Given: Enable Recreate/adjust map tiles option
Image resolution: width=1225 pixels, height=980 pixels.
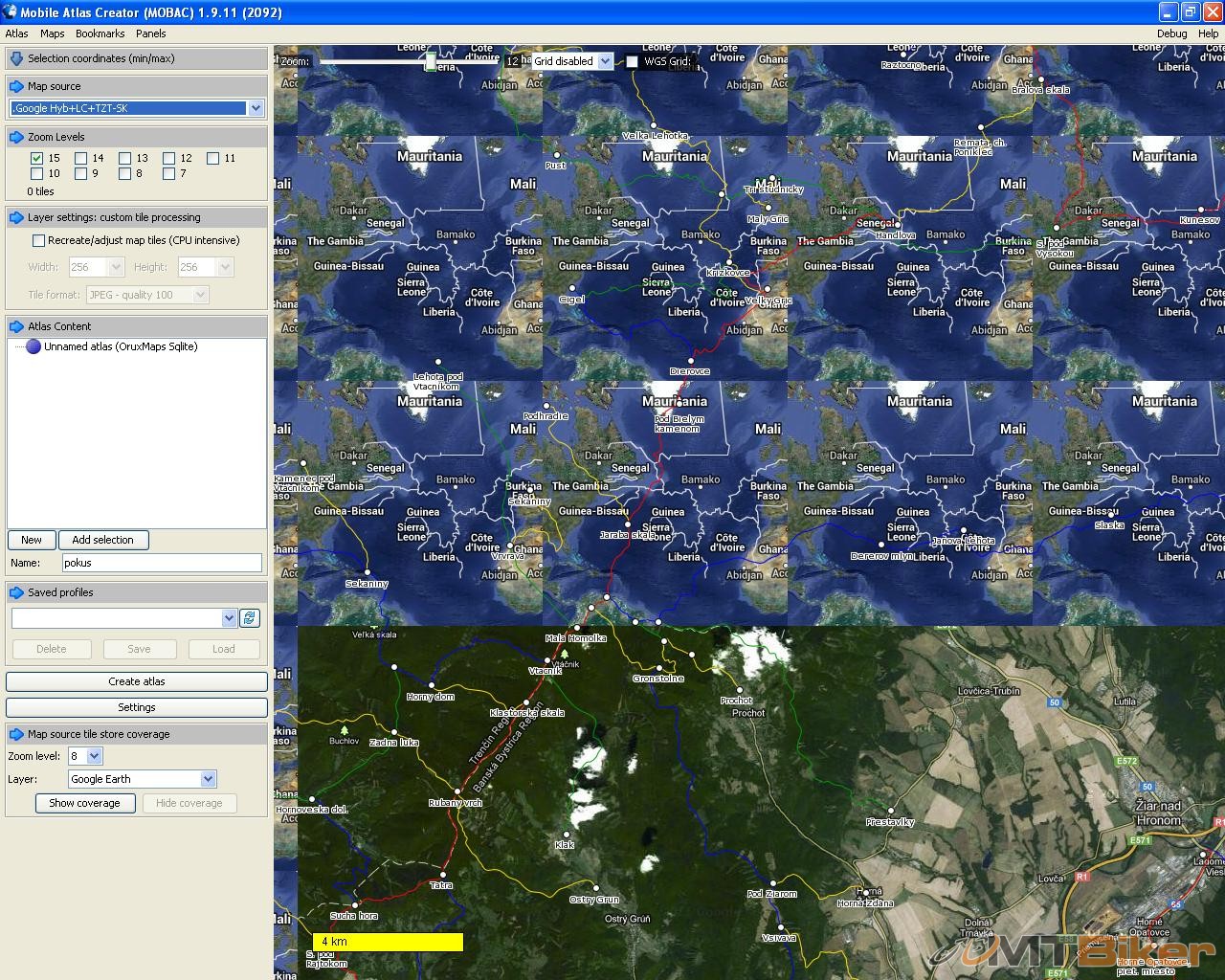Looking at the screenshot, I should [x=38, y=240].
